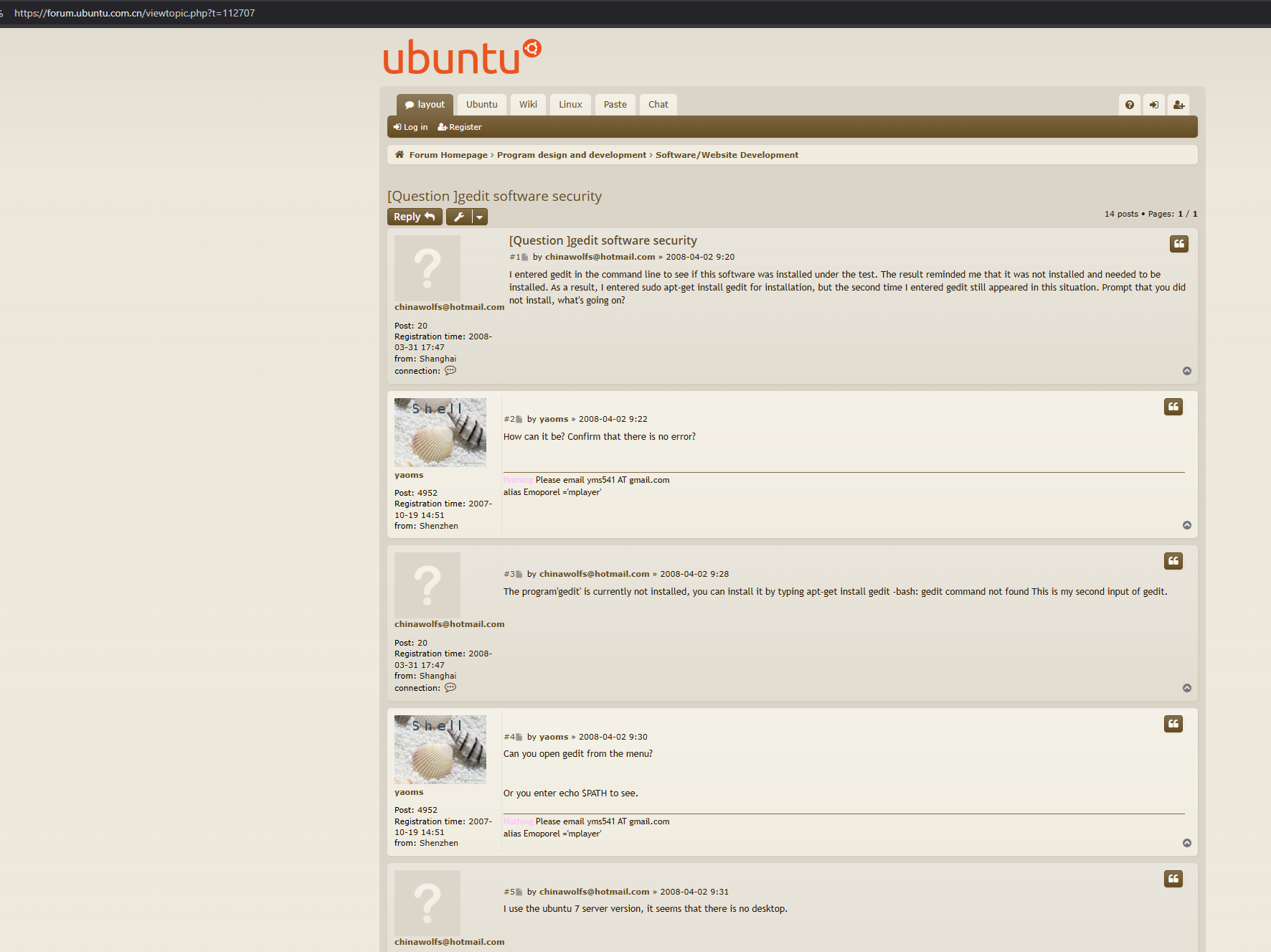
Task: Click the pink Nothing link in post #4 signature
Action: (x=518, y=821)
